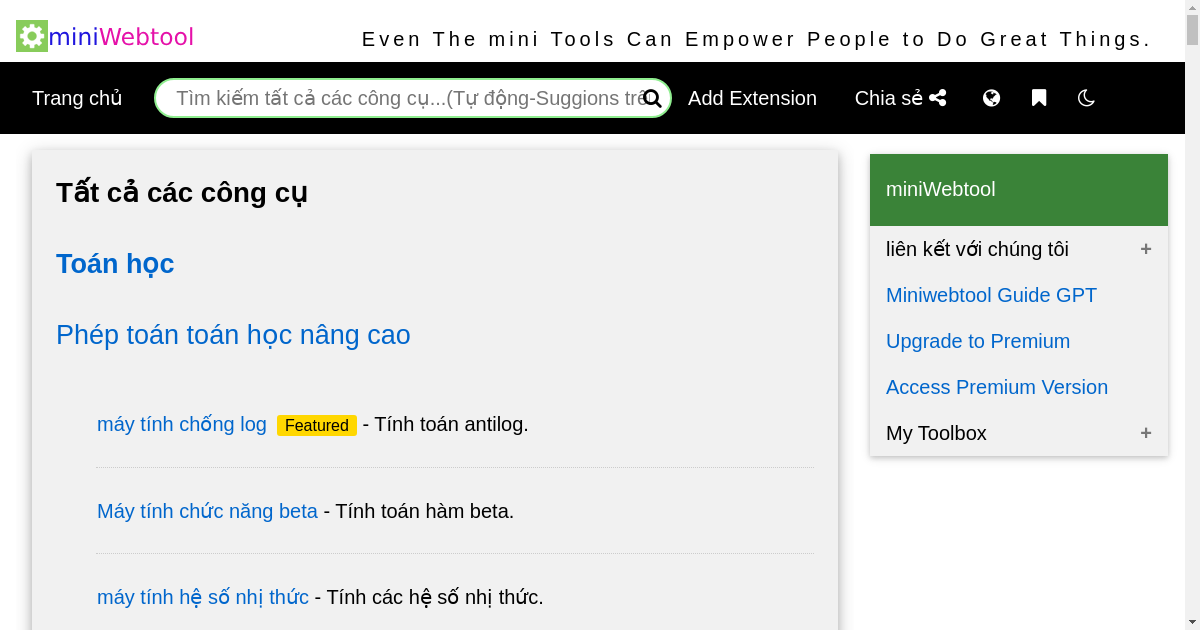Click the search magnifier icon
This screenshot has height=630, width=1200.
click(652, 98)
